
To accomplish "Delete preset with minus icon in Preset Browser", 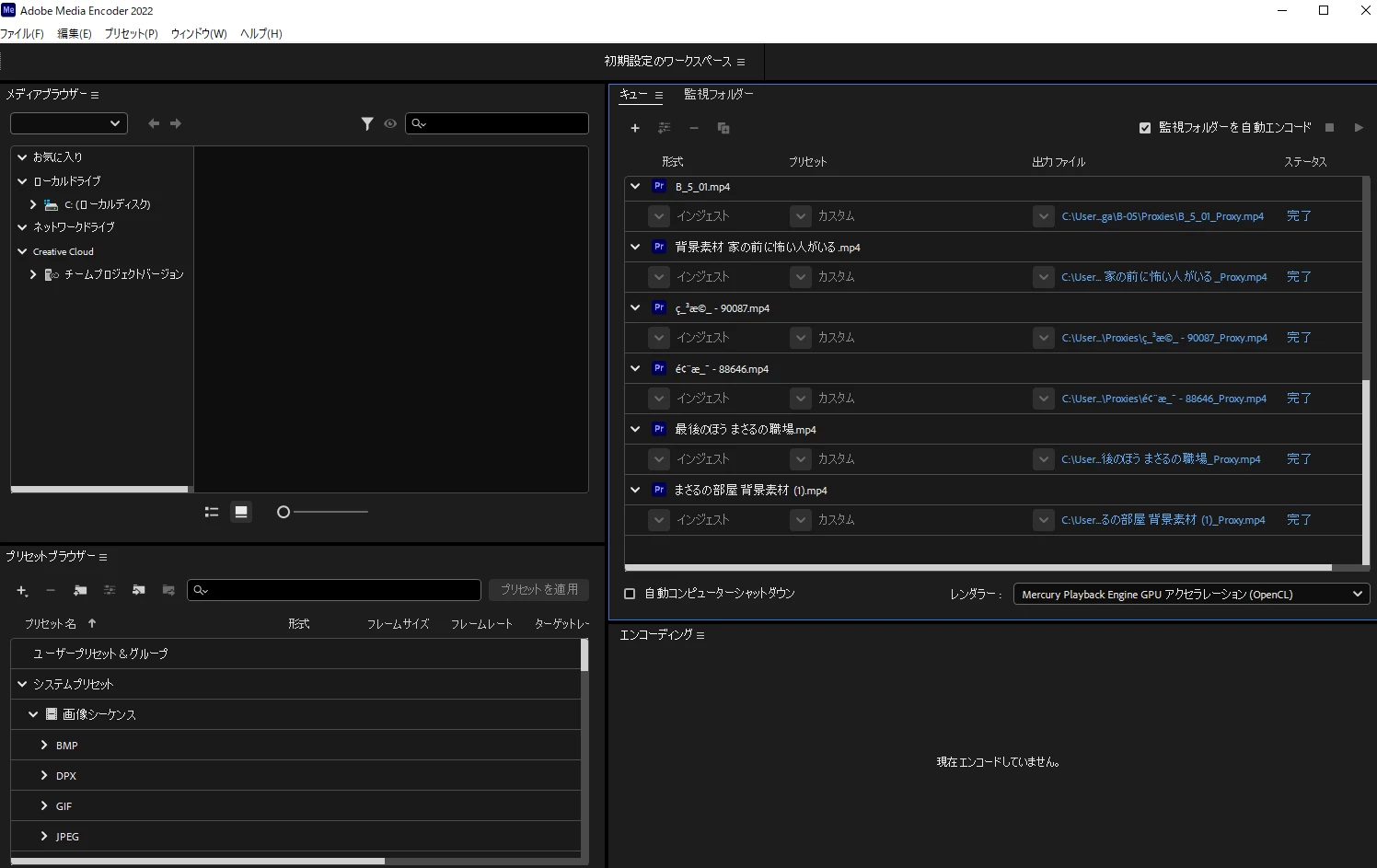I will click(51, 590).
